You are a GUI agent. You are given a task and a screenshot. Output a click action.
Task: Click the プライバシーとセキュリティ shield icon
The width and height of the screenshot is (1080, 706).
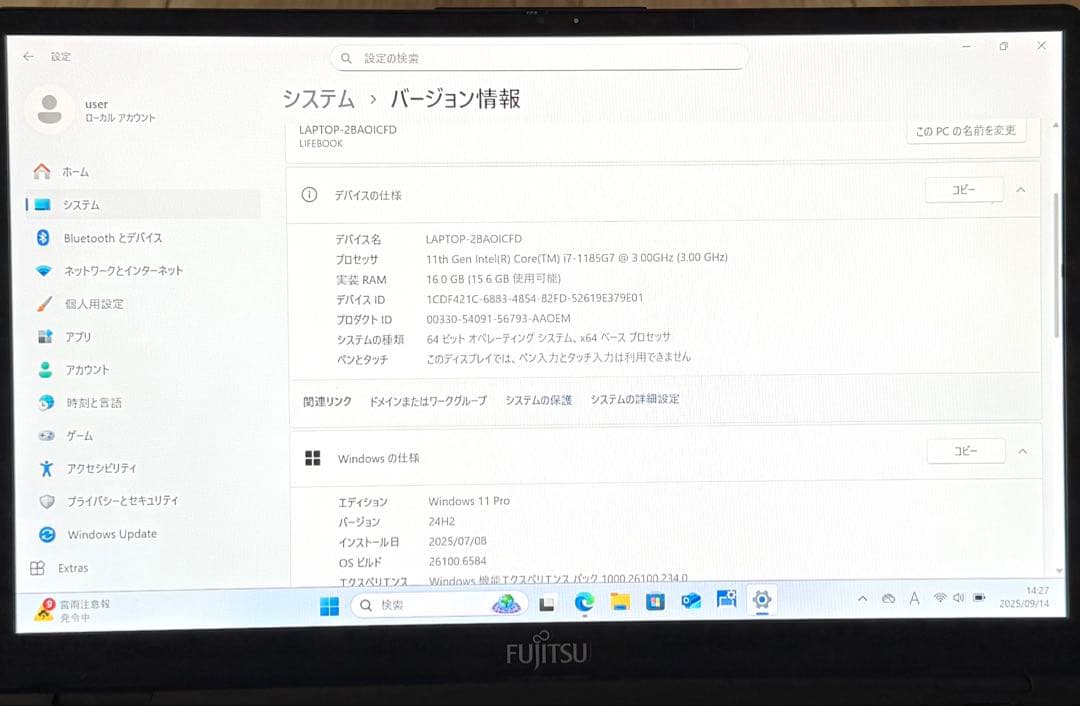tap(47, 501)
